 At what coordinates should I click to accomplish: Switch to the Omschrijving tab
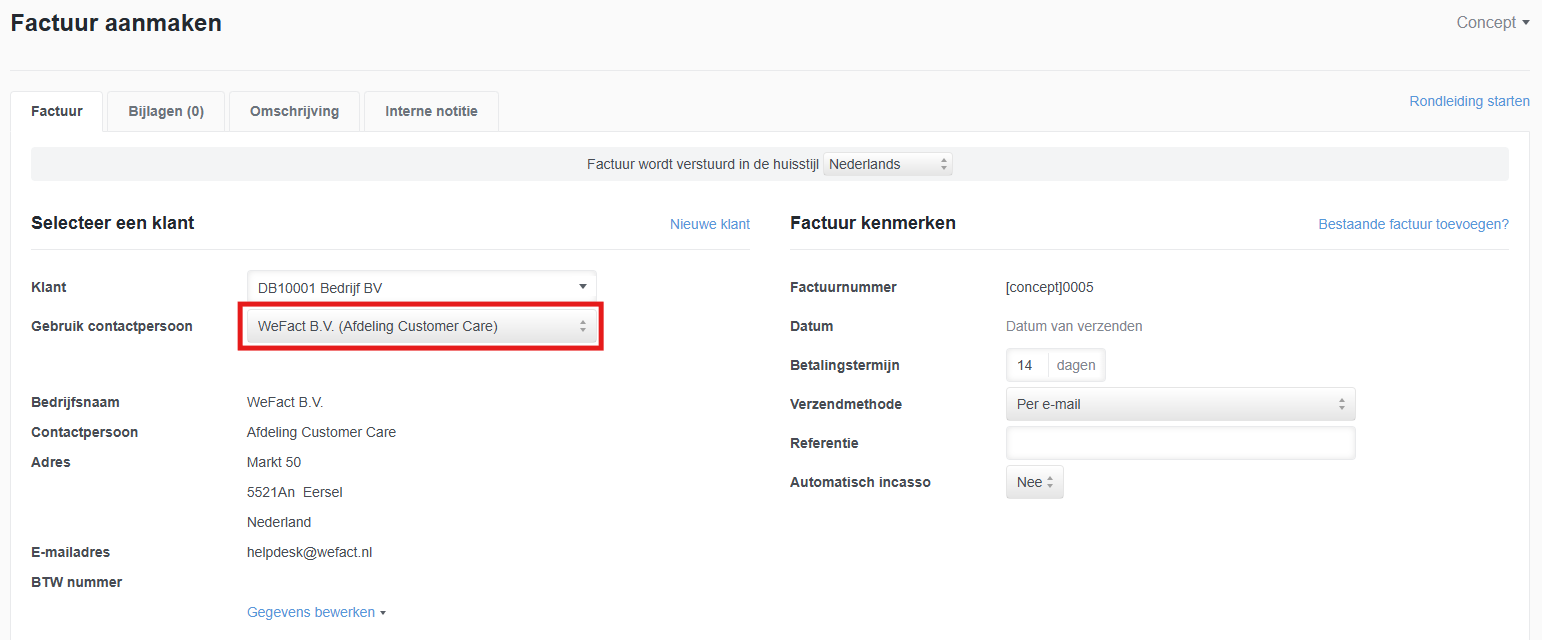[294, 111]
